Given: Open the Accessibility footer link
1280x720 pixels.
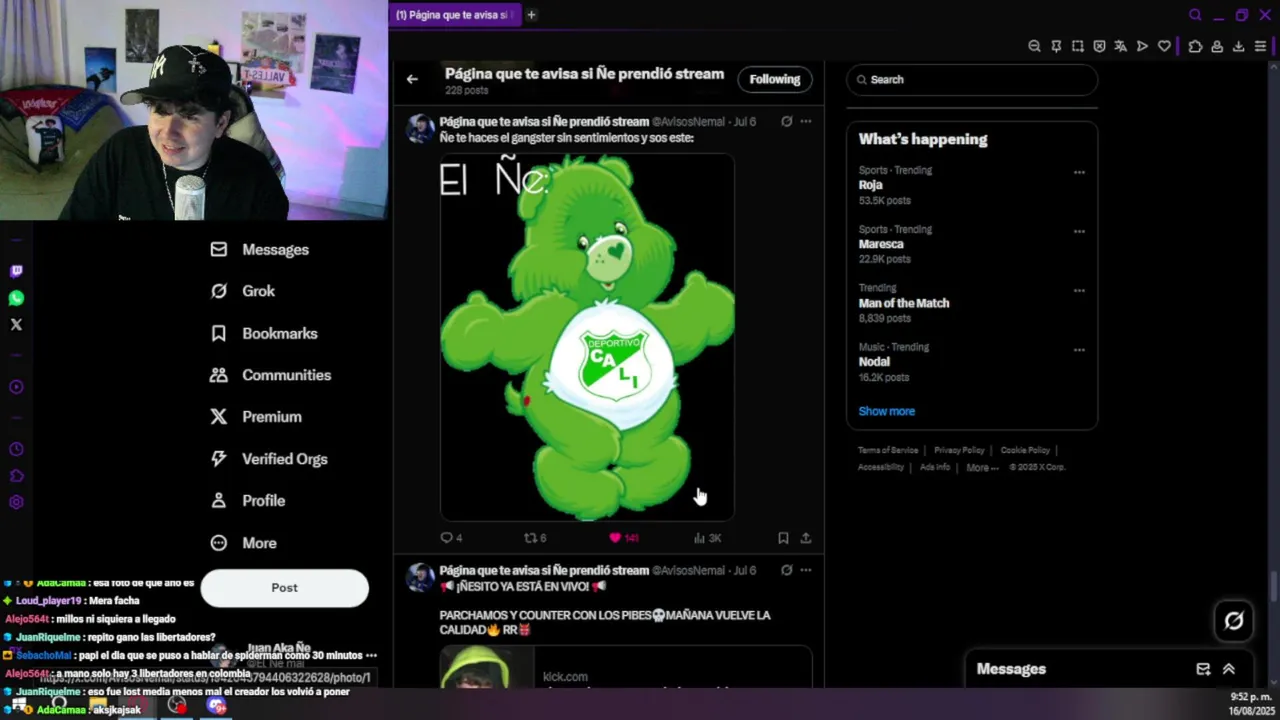Looking at the screenshot, I should [880, 467].
